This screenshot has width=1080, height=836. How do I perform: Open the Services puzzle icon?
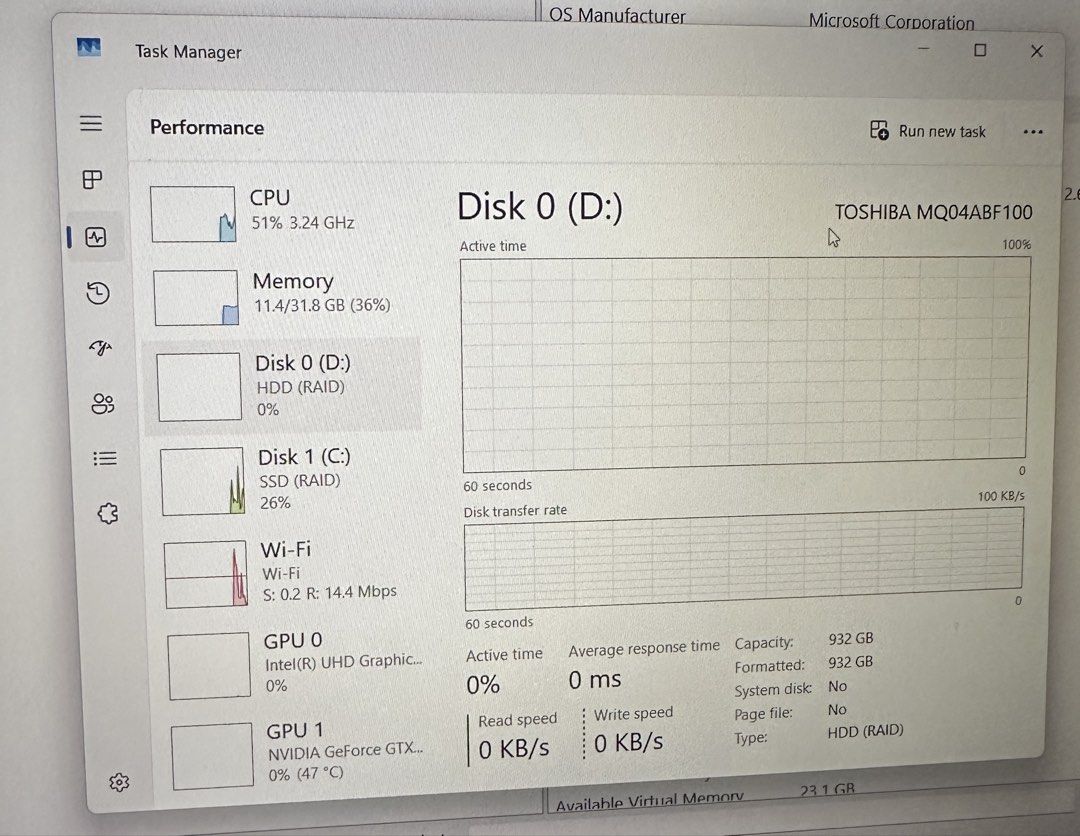[107, 513]
